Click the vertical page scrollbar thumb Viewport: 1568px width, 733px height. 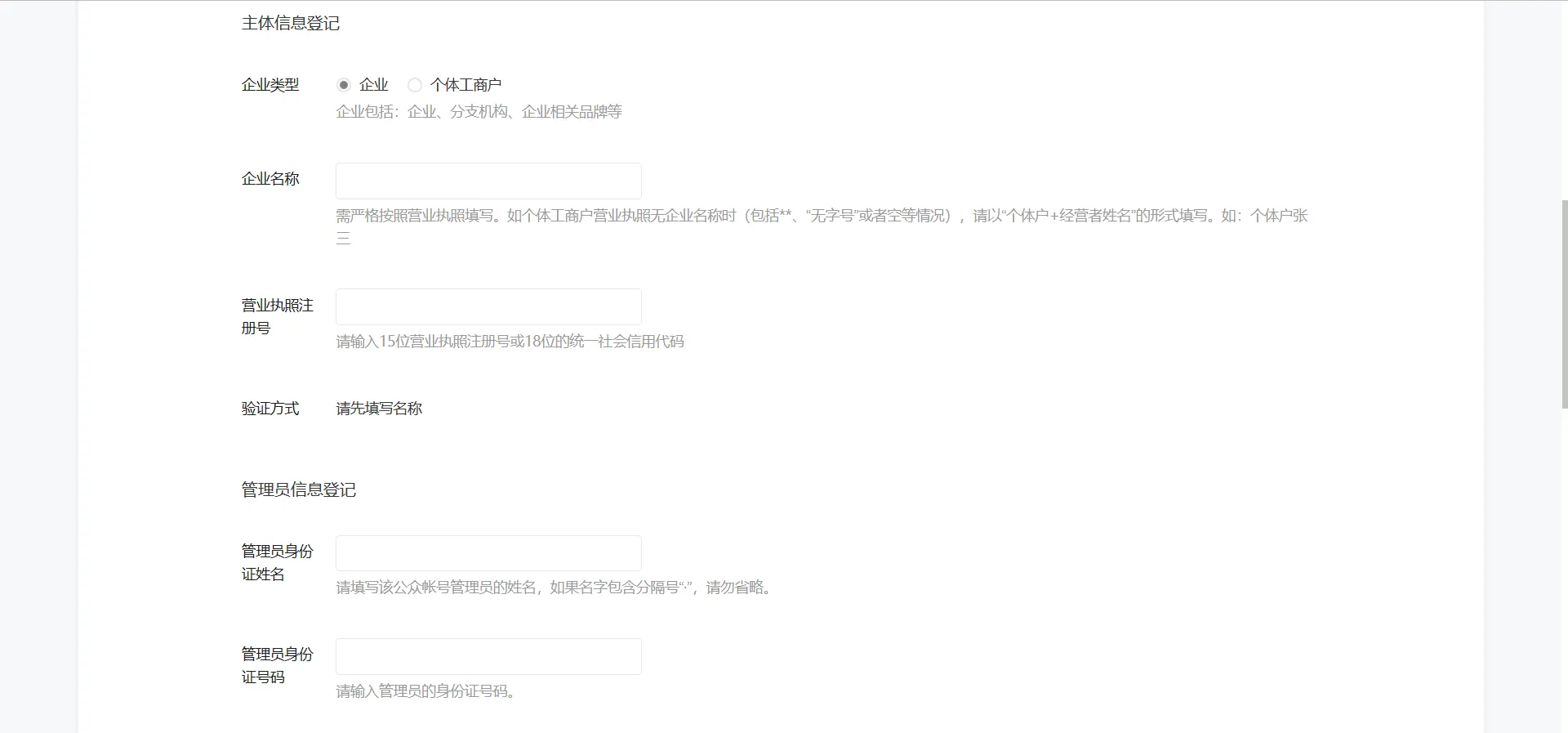pos(1564,302)
